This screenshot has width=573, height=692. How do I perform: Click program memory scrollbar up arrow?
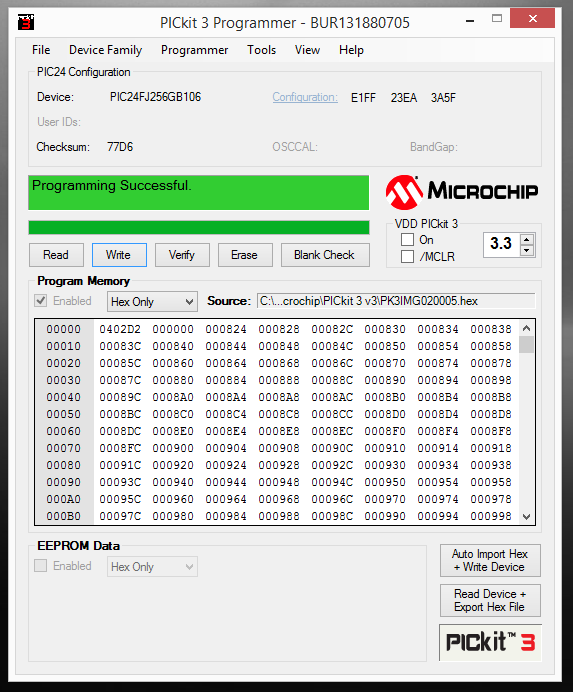point(526,328)
